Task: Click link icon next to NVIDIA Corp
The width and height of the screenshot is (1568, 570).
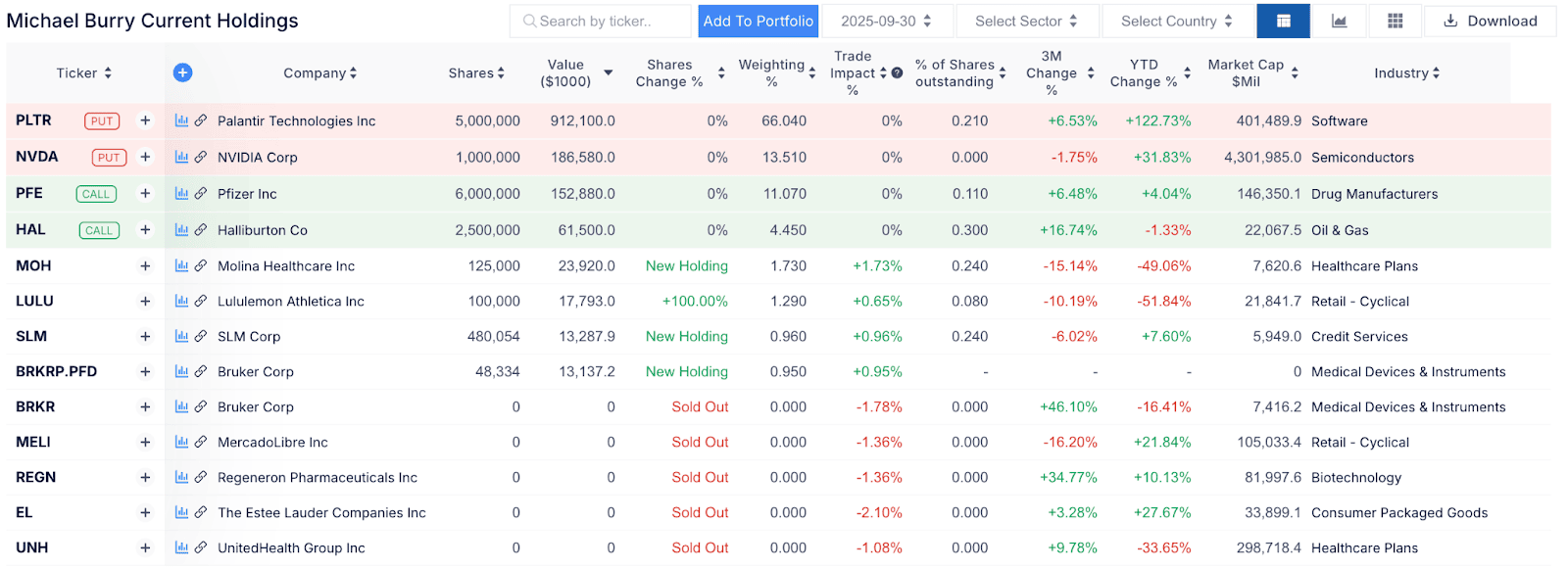Action: [x=200, y=157]
